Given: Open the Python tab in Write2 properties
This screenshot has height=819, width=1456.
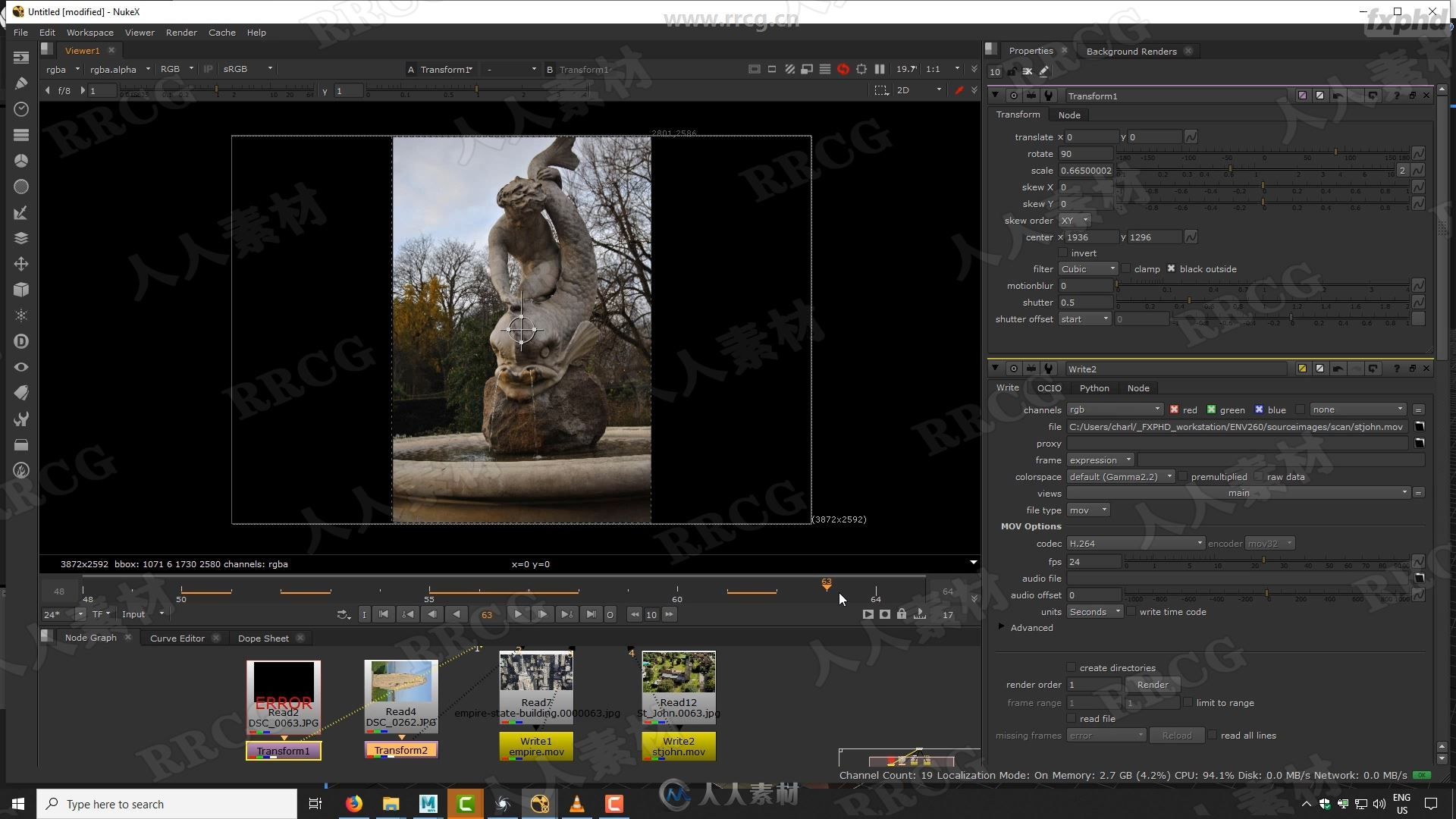Looking at the screenshot, I should pyautogui.click(x=1094, y=388).
